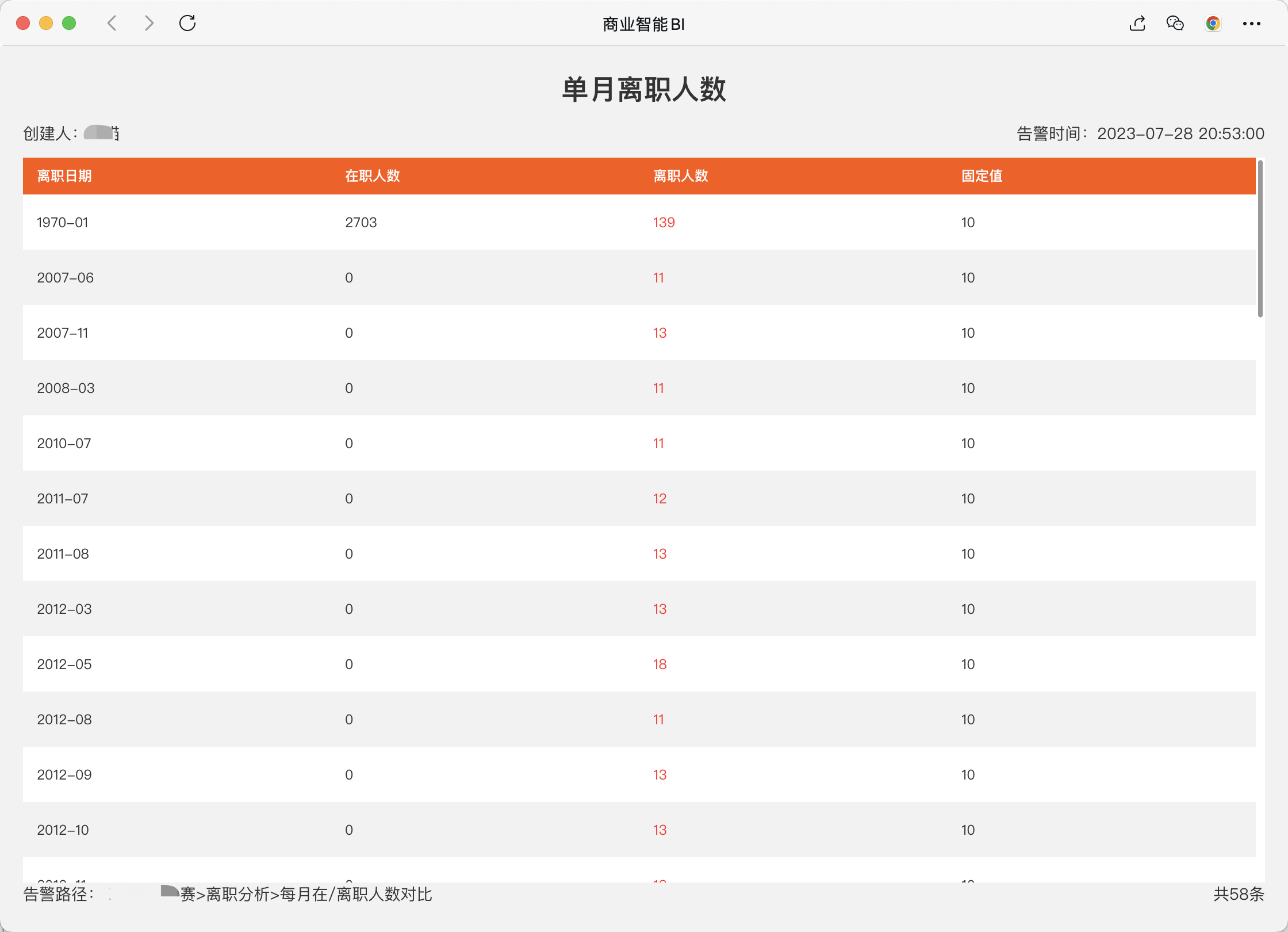Image resolution: width=1288 pixels, height=932 pixels.
Task: Reload the page with refresh icon
Action: (187, 23)
